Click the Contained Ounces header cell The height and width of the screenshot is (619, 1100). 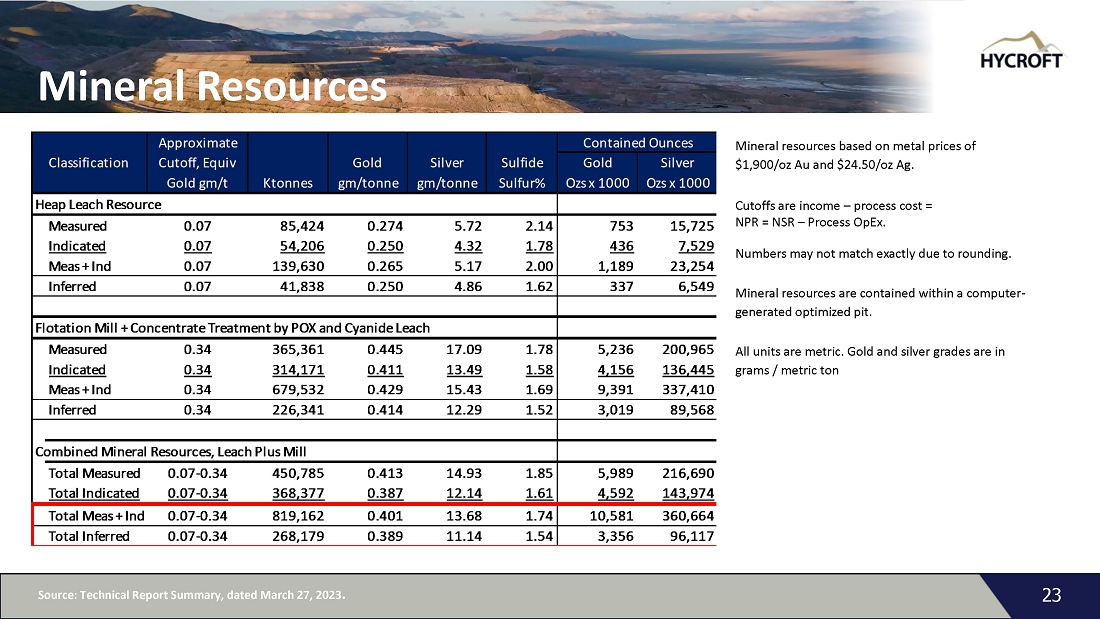point(637,143)
